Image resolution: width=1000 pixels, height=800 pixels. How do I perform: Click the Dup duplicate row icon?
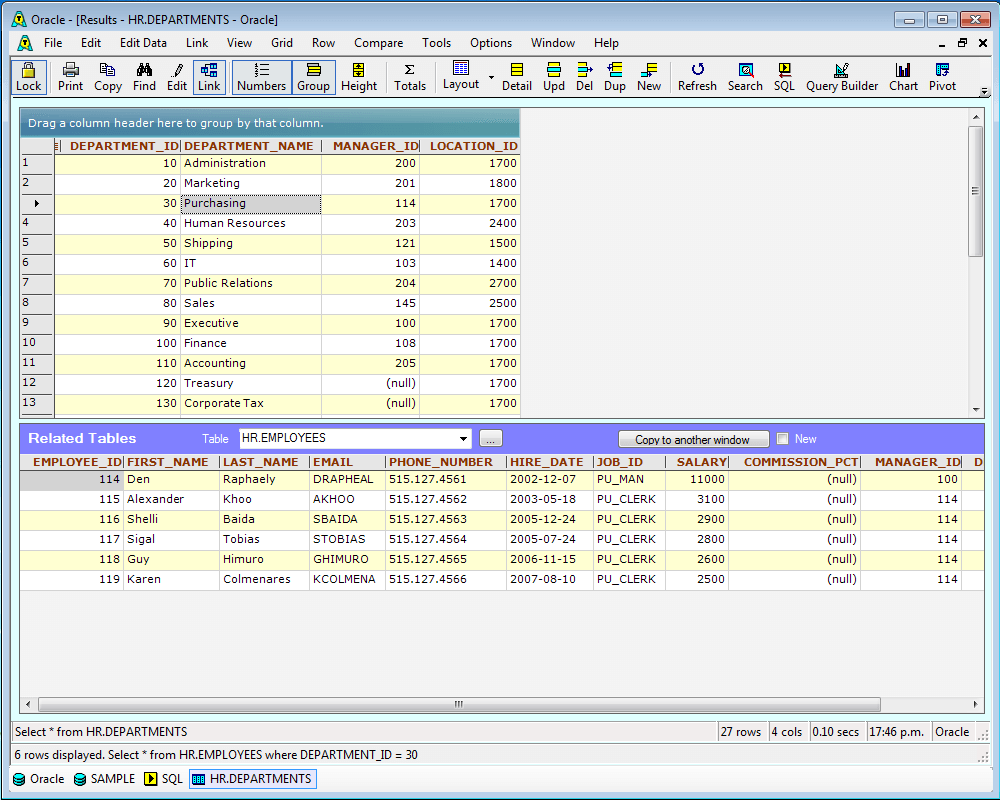coord(615,77)
